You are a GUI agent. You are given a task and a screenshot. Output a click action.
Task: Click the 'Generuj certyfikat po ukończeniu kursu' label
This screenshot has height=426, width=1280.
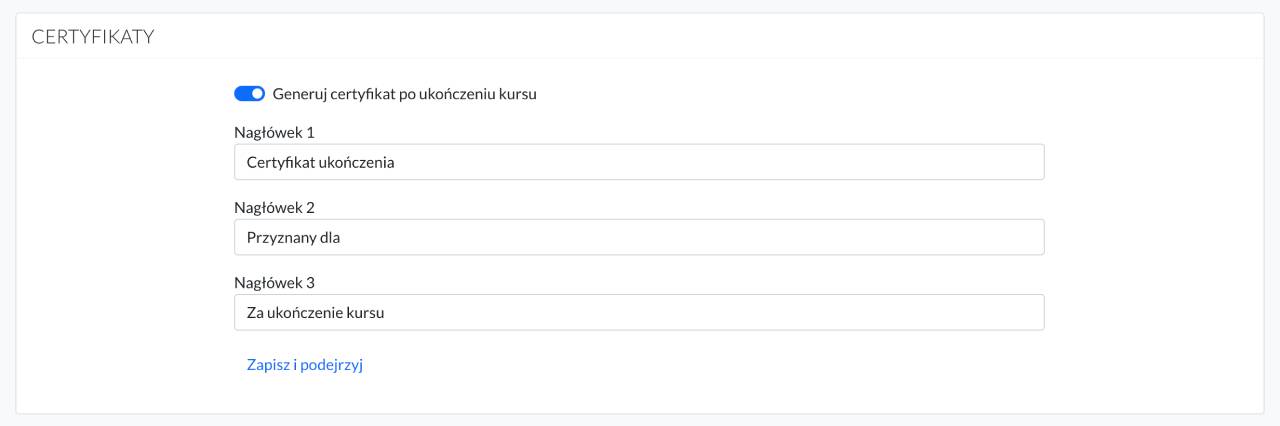pos(405,94)
